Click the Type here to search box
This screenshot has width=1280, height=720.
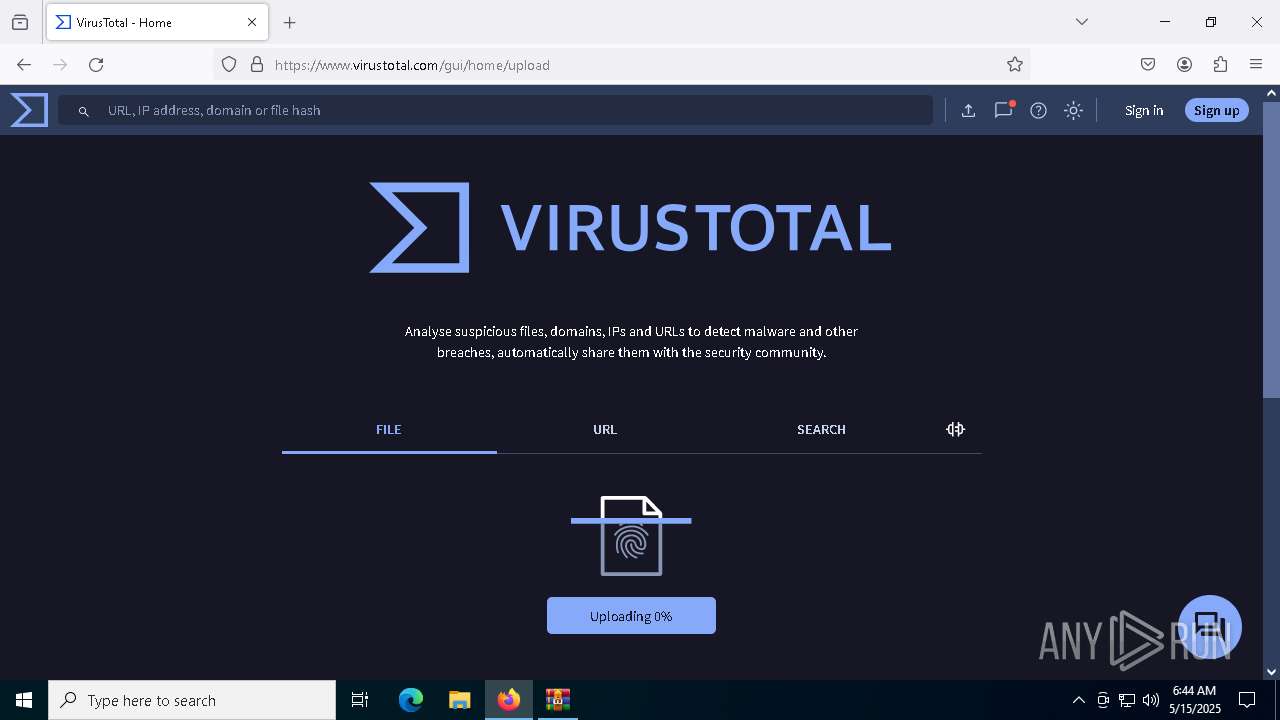[x=192, y=700]
